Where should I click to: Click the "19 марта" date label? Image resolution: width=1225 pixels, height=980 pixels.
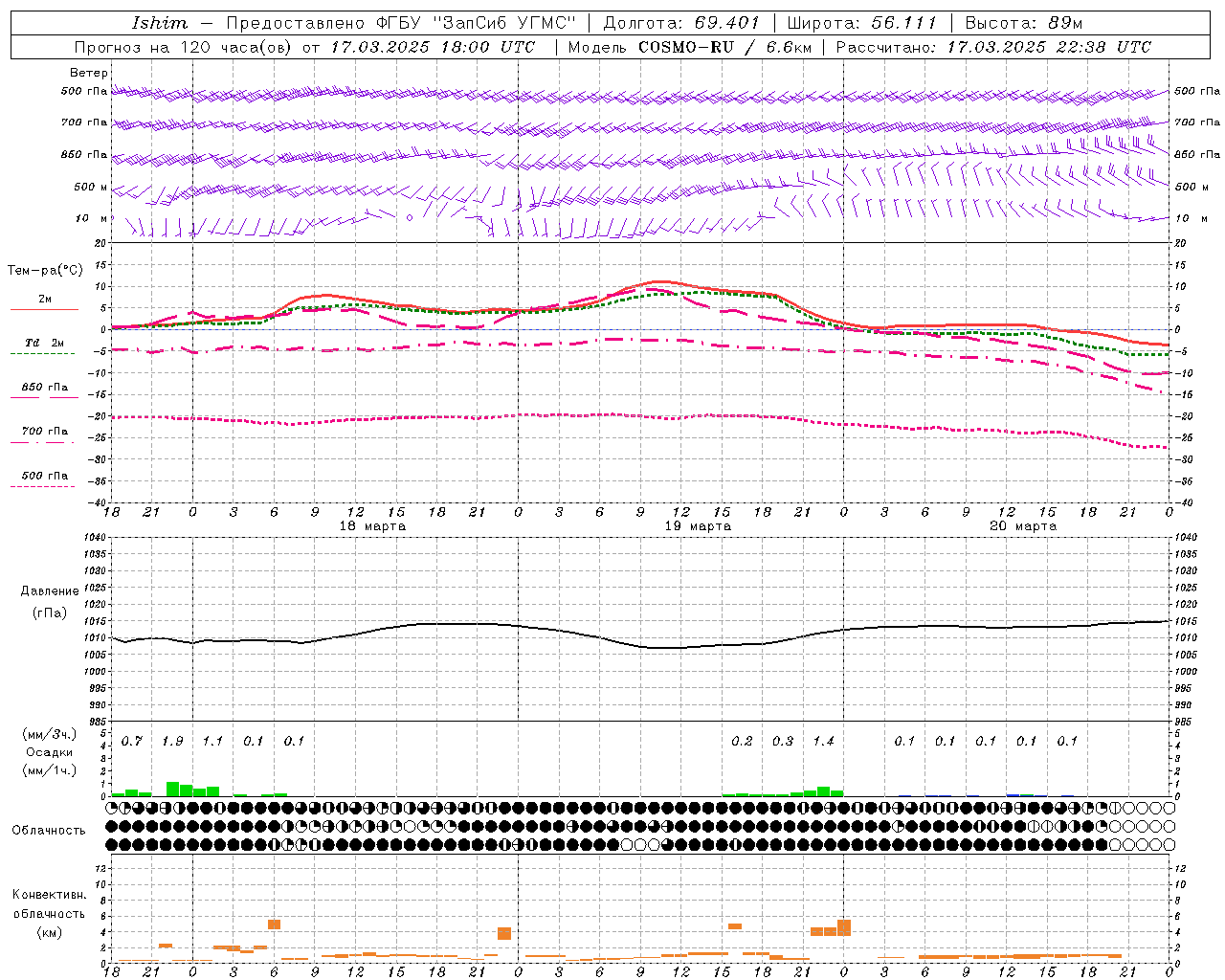pos(699,526)
